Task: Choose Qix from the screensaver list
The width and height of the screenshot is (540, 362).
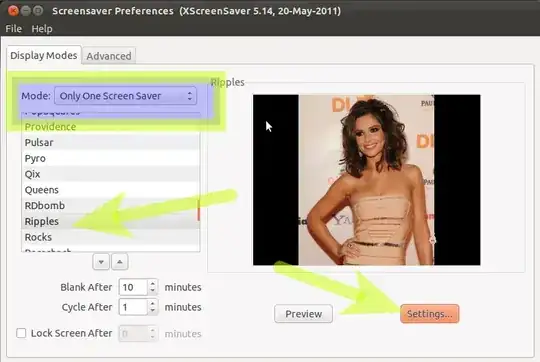Action: [x=111, y=174]
